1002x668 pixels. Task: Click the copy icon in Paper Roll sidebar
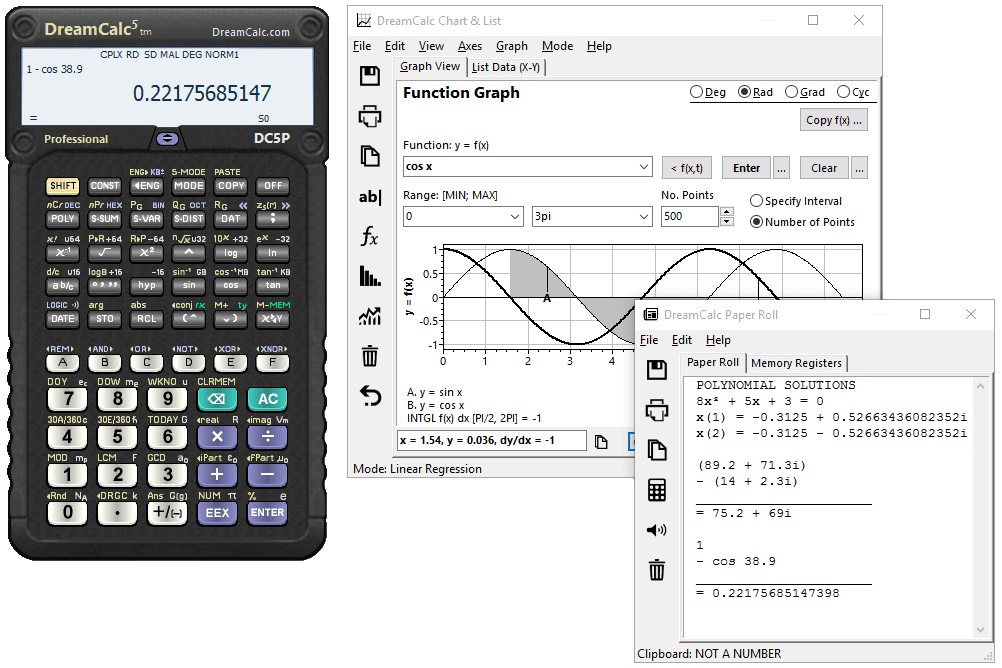tap(656, 450)
